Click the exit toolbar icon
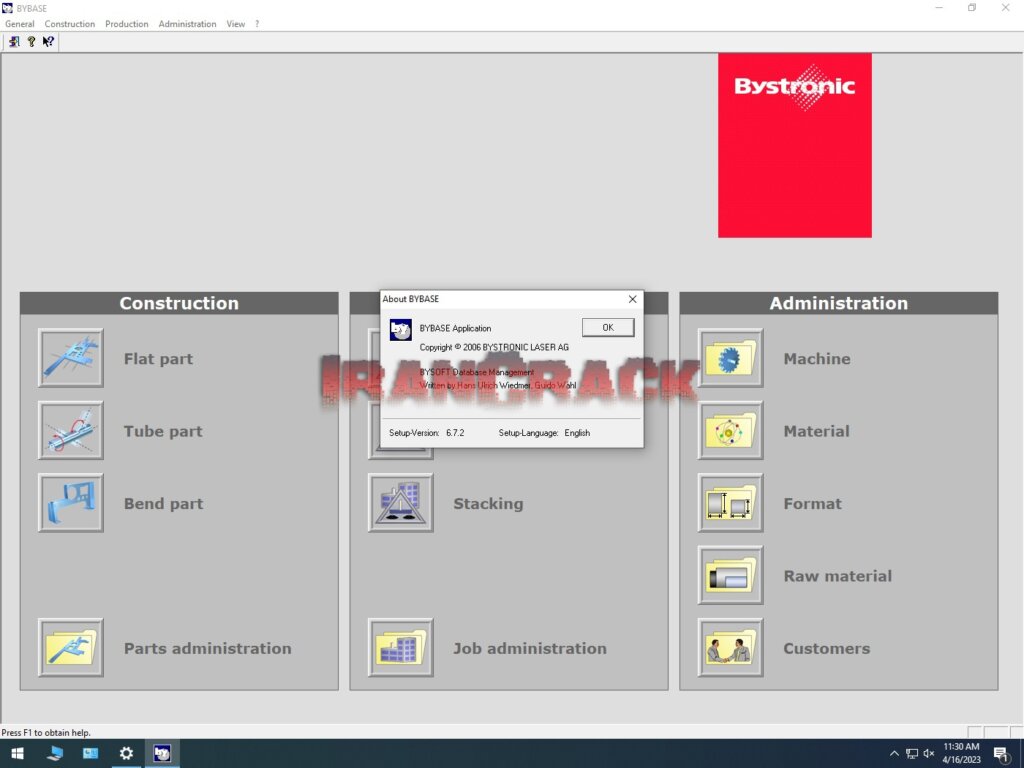The image size is (1024, 768). pos(13,41)
